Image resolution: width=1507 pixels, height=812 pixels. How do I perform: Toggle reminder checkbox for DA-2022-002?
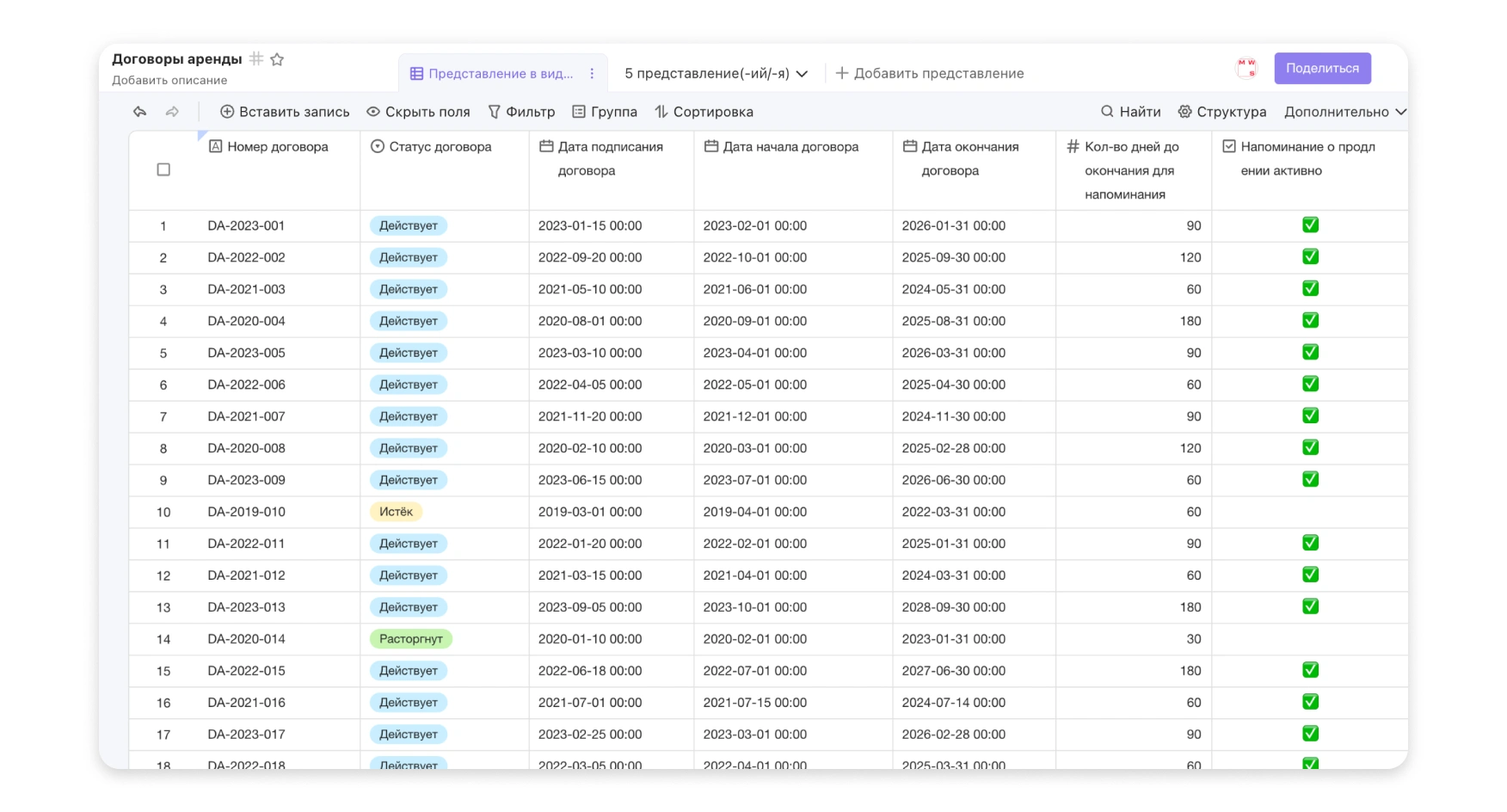[x=1310, y=257]
